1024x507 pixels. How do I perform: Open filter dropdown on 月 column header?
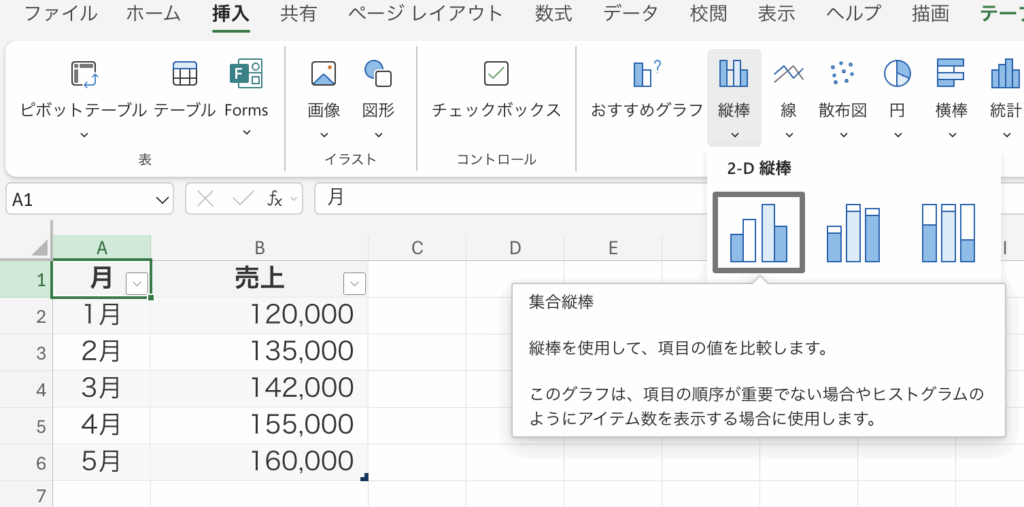[x=137, y=284]
